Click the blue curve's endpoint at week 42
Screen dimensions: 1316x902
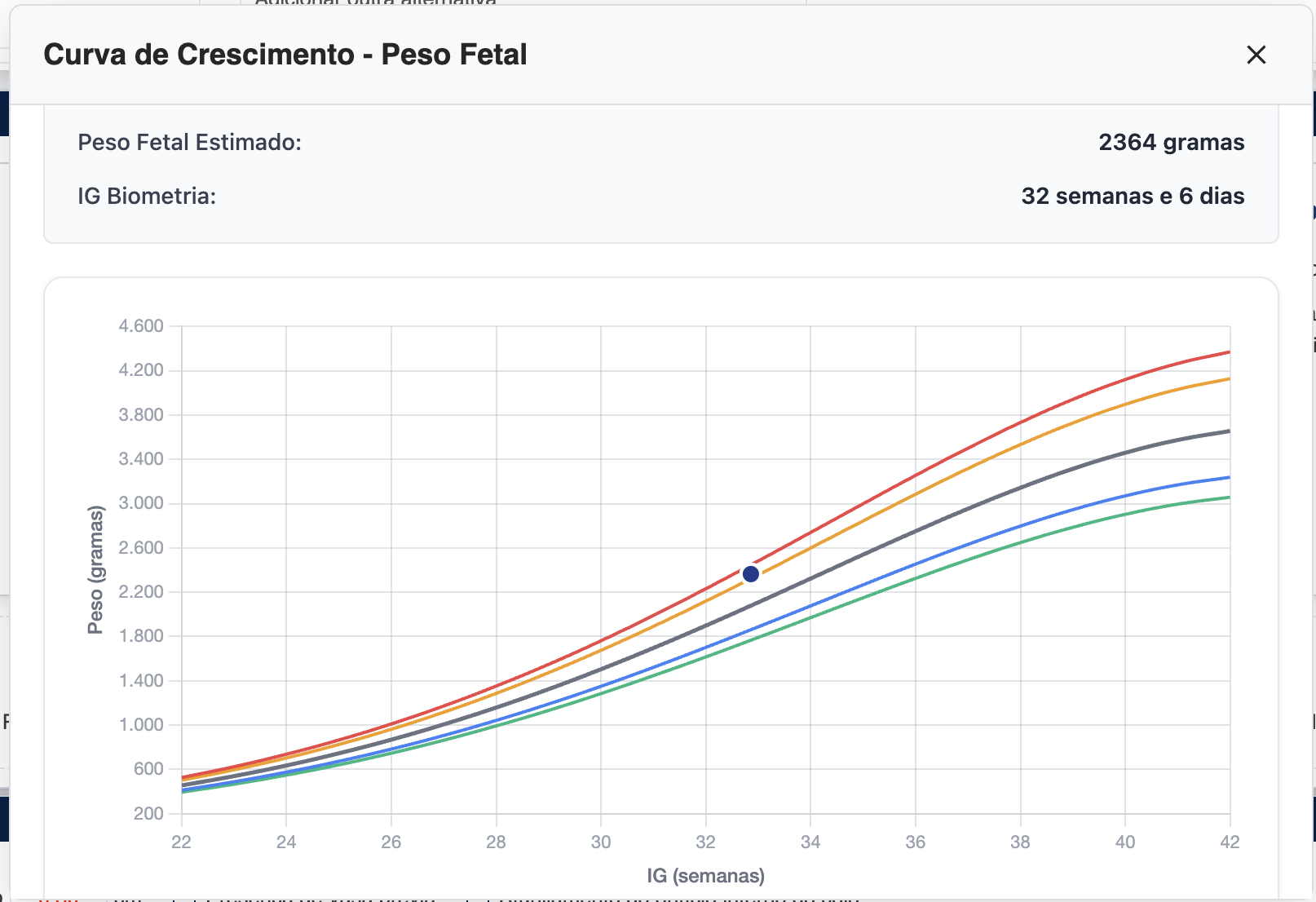click(1229, 477)
